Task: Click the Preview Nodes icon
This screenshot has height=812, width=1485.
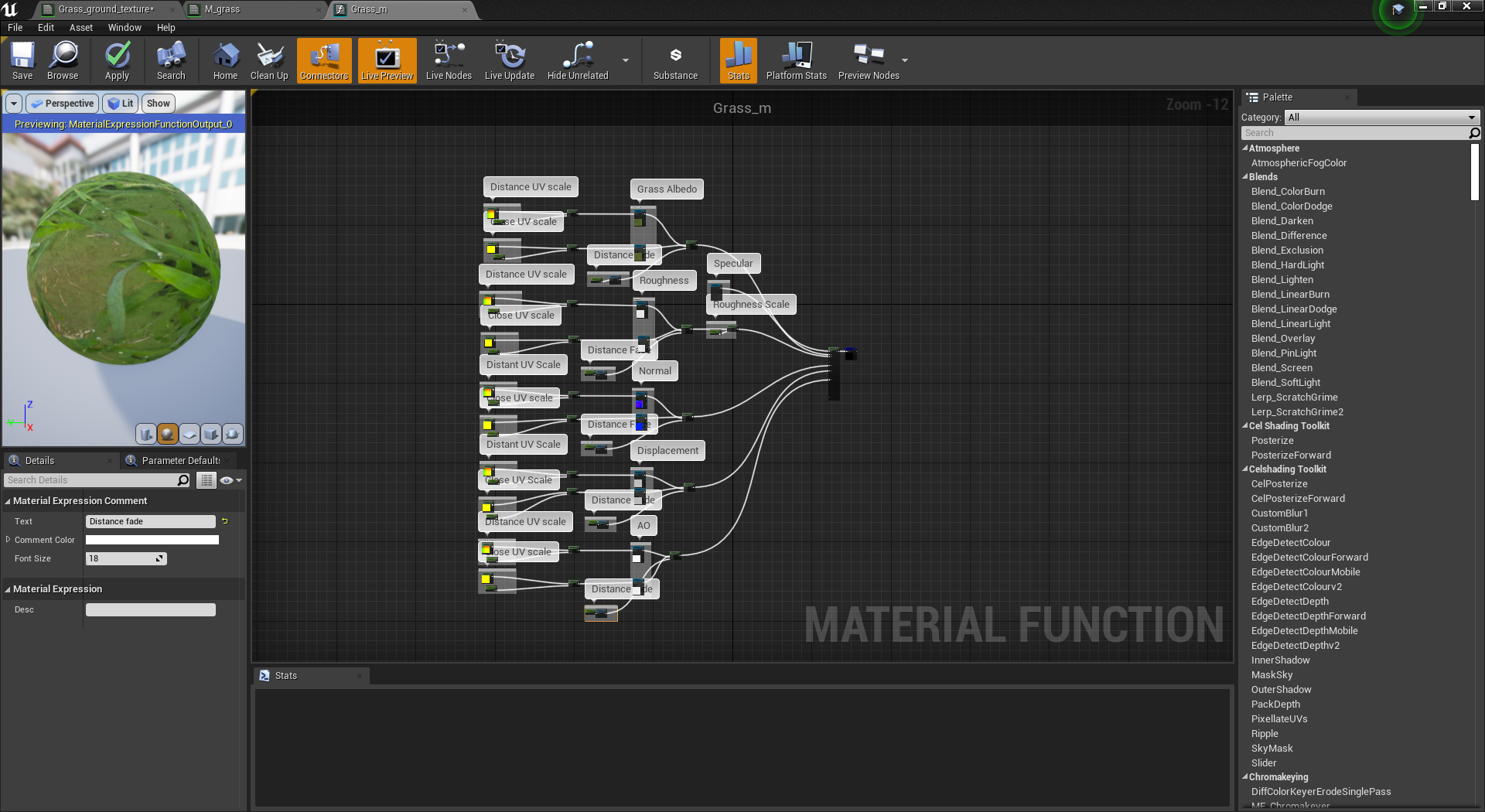Action: click(869, 60)
